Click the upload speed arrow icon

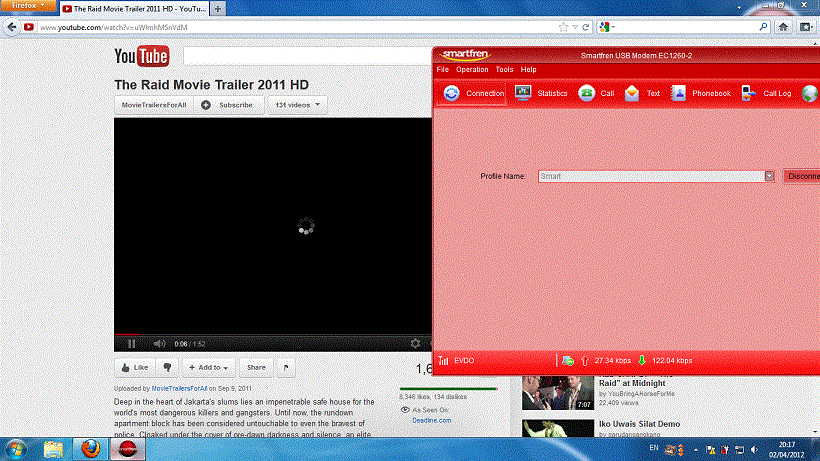(x=585, y=361)
